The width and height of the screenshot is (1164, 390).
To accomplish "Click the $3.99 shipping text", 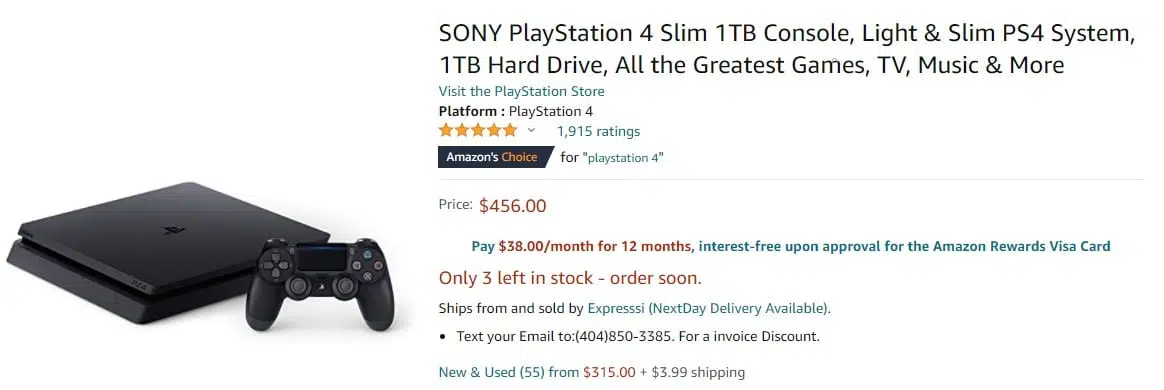I will [698, 372].
